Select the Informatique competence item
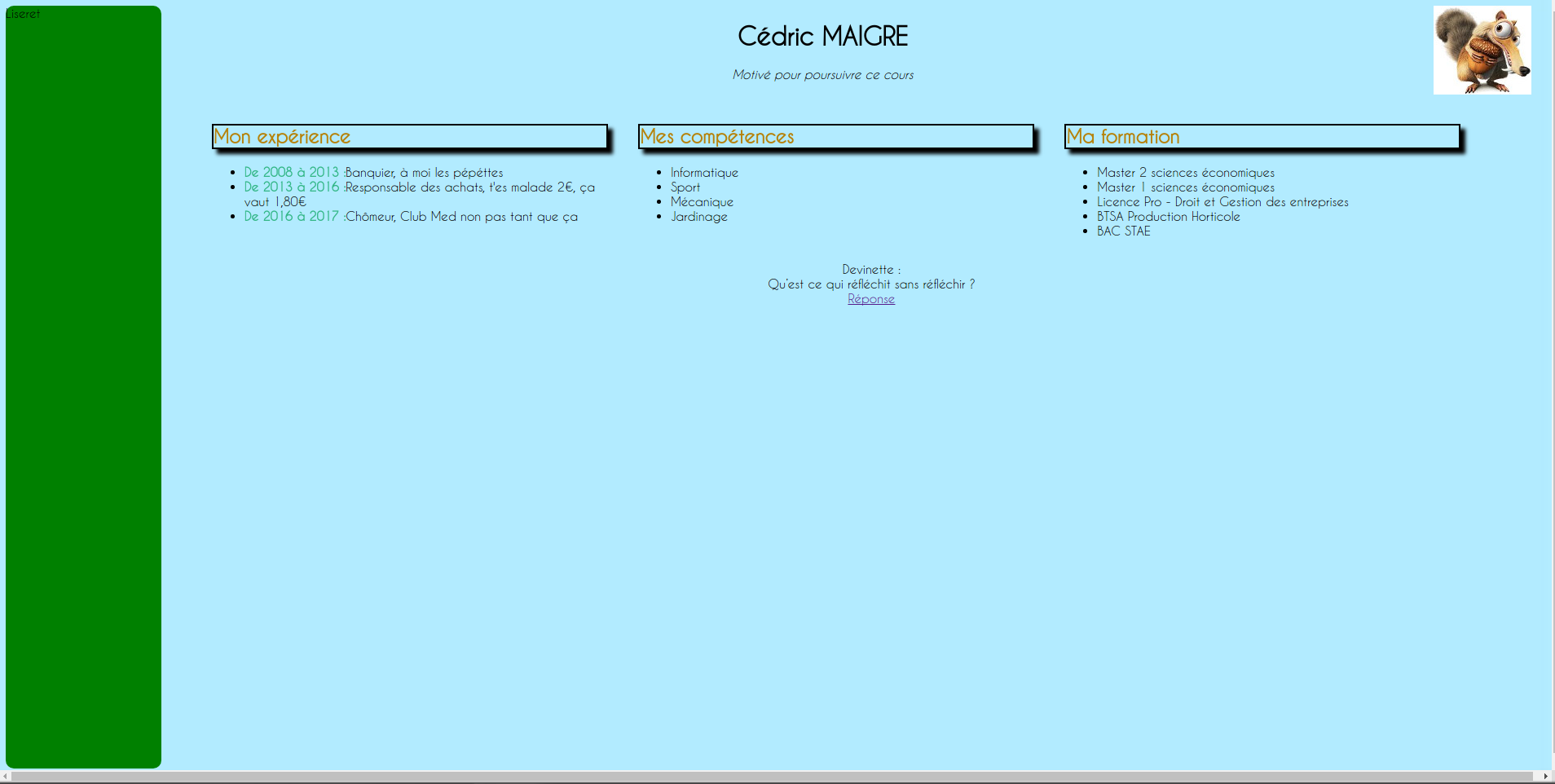Screen dimensions: 1555x784 [703, 172]
